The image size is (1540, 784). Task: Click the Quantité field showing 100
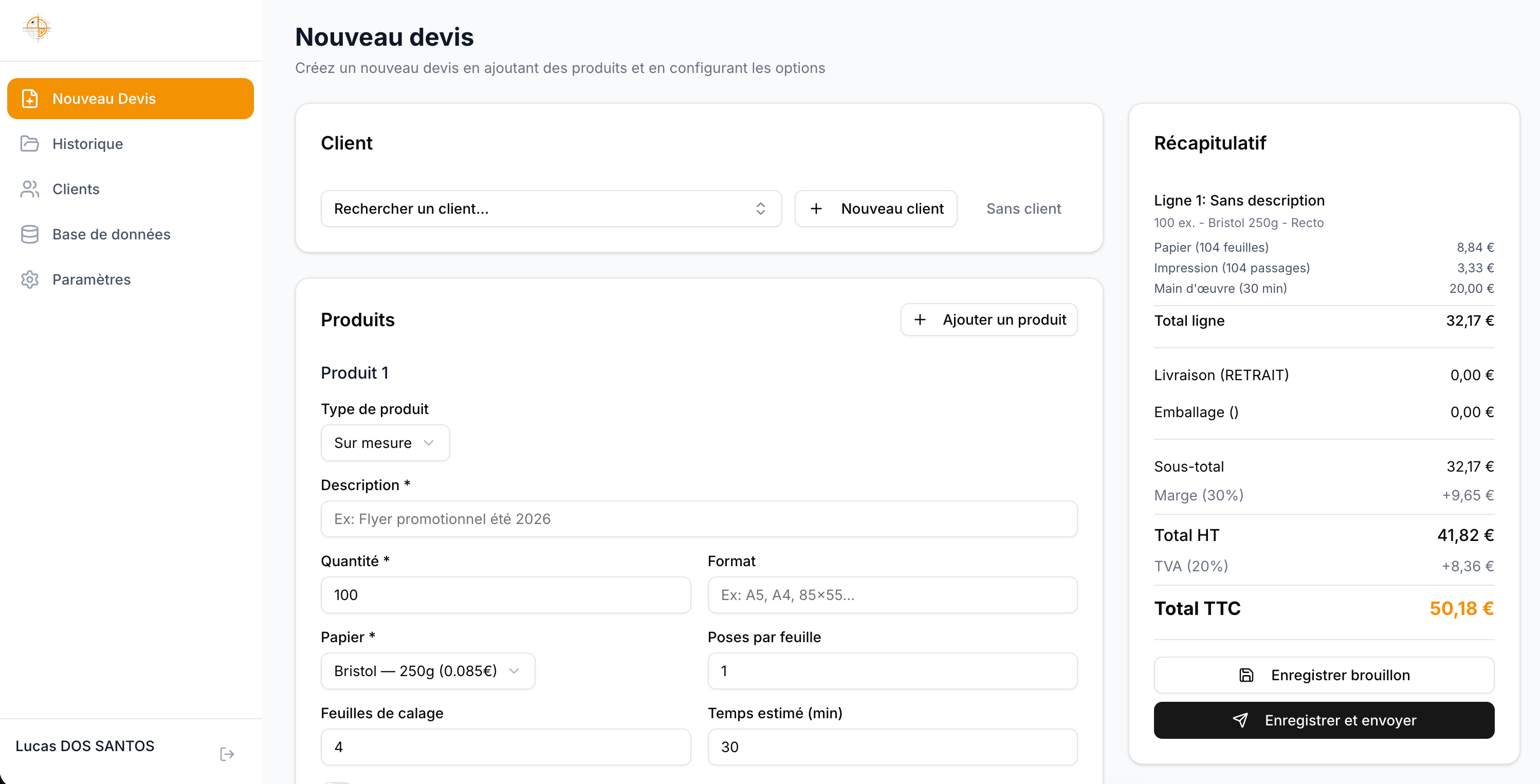point(506,594)
